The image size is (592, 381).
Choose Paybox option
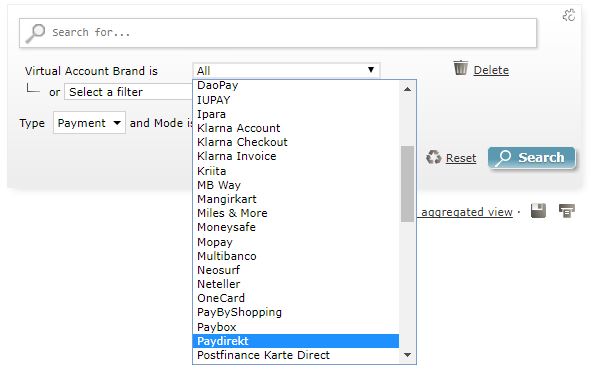[x=296, y=327]
